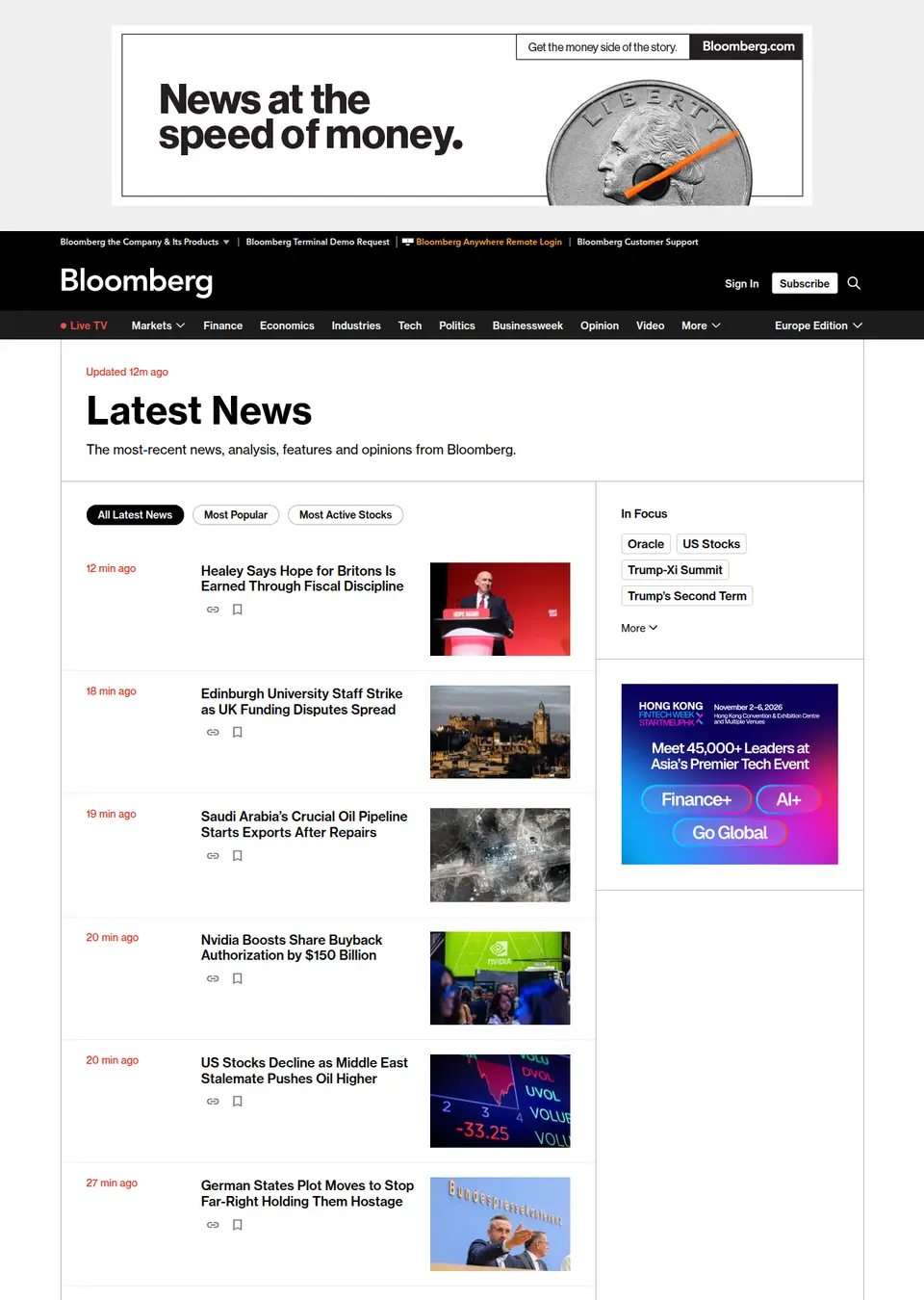
Task: Expand Bloomberg the Company & Its Products menu
Action: pyautogui.click(x=144, y=242)
